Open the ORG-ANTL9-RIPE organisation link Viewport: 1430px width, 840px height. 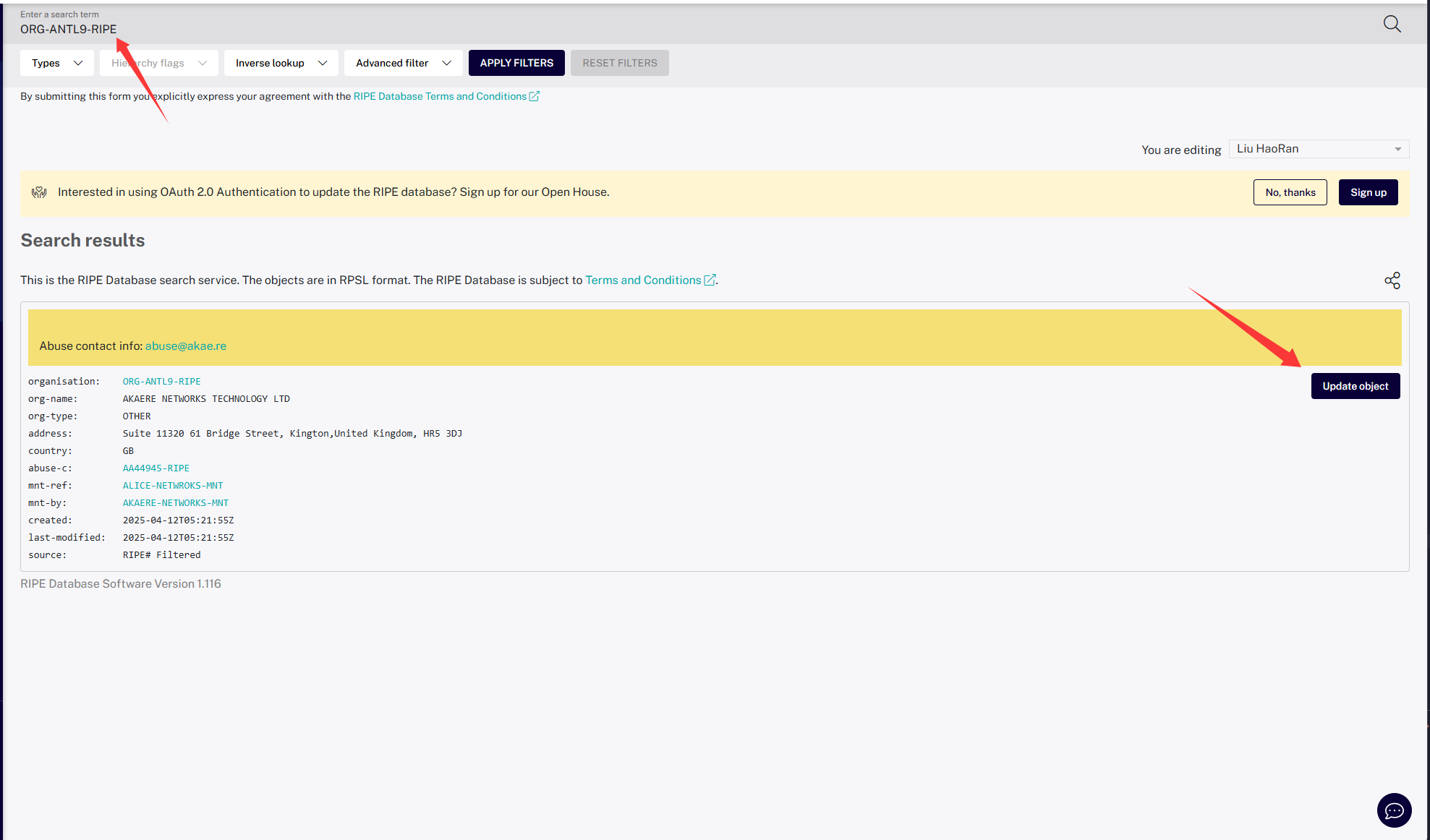(161, 381)
